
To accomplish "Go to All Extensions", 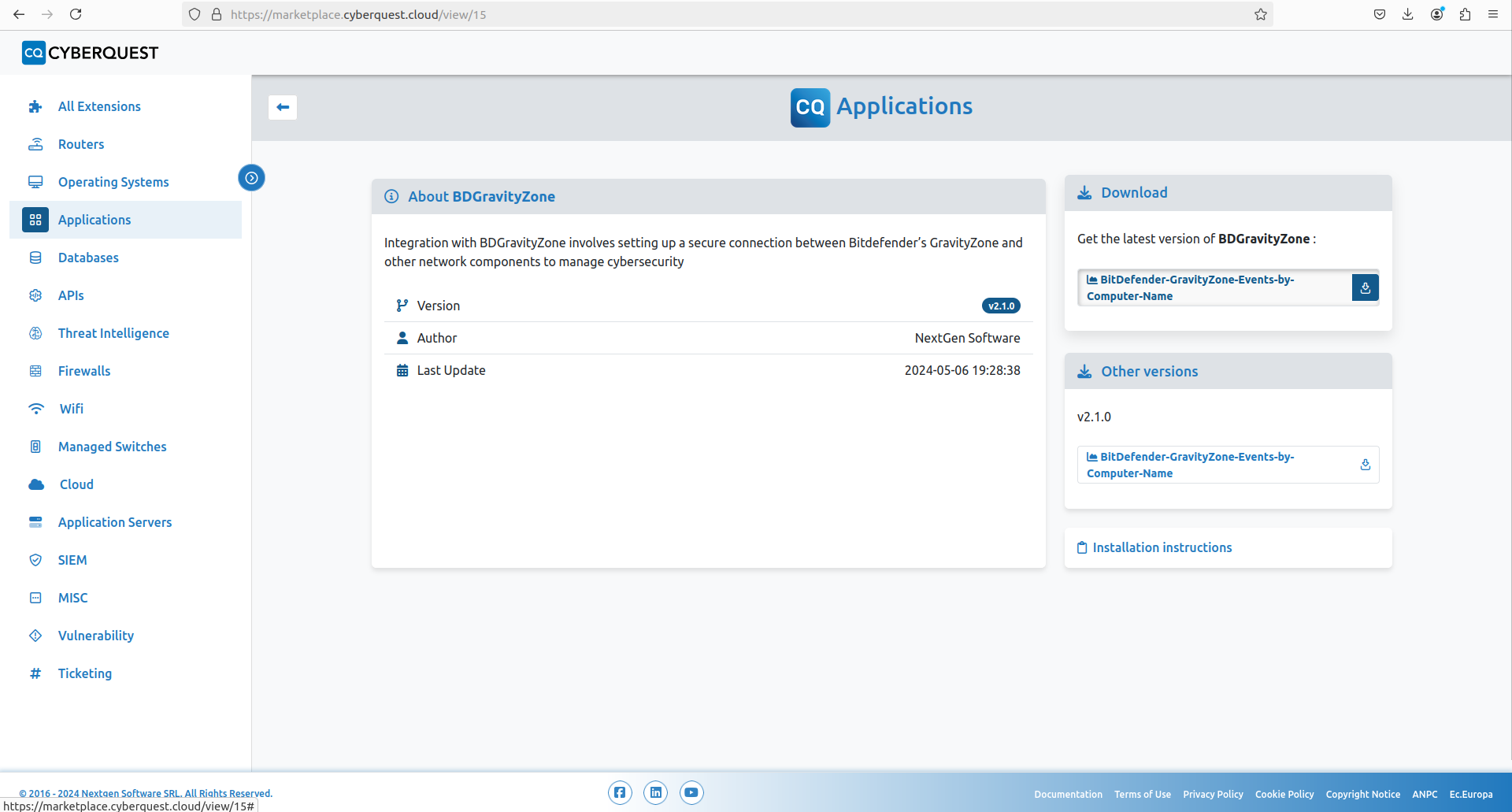I will 99,106.
